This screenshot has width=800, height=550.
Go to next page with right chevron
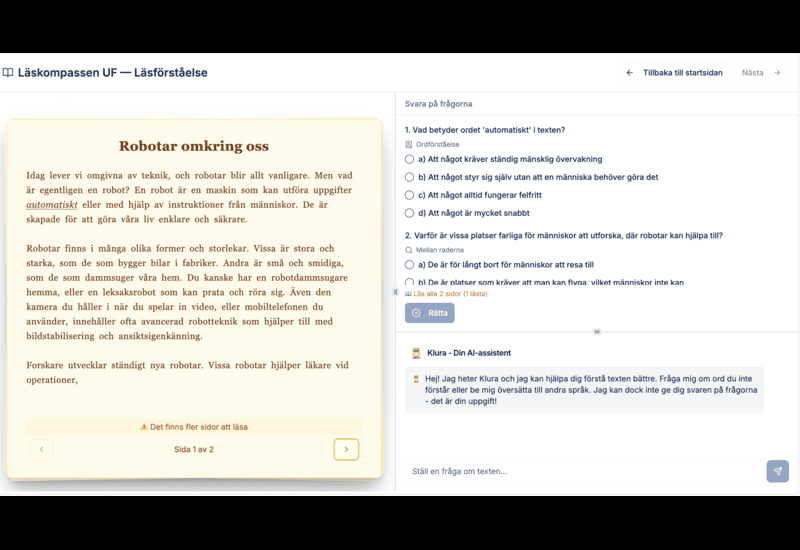pyautogui.click(x=346, y=450)
